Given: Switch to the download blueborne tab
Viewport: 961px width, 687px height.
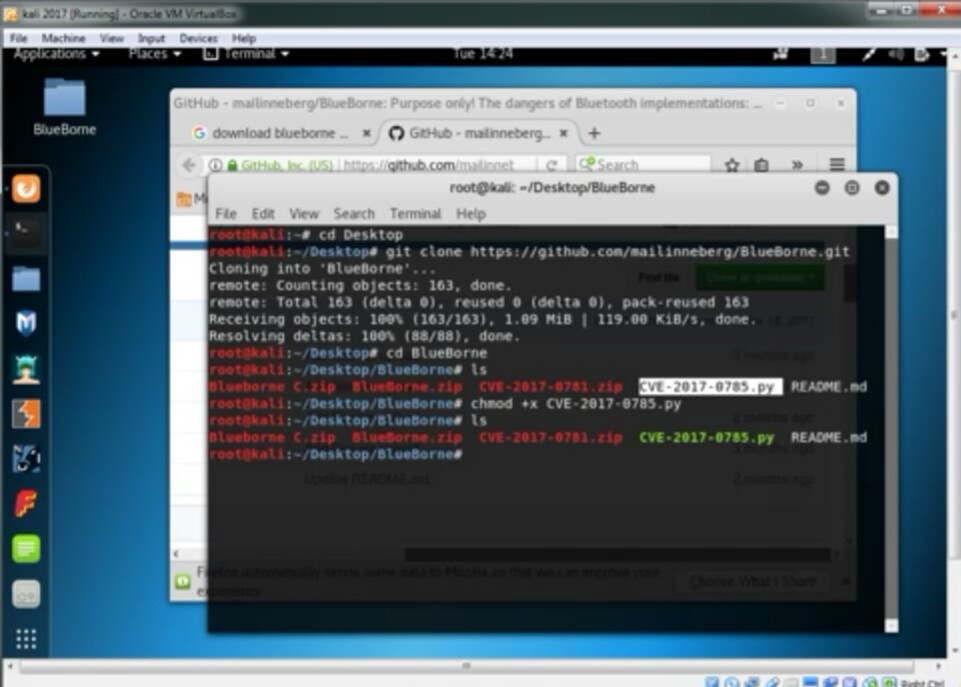Looking at the screenshot, I should point(279,133).
